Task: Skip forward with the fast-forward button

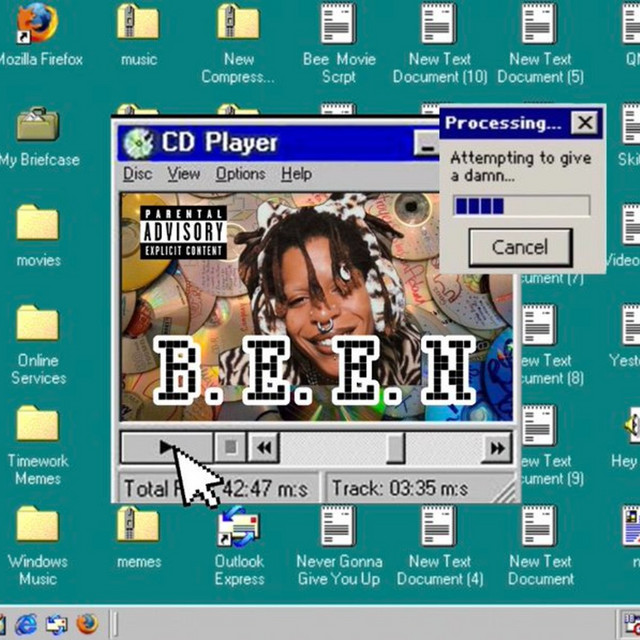Action: pos(497,448)
